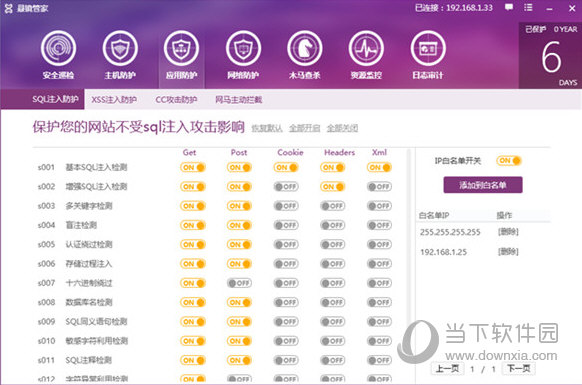Click the message bubble icon in title bar
Image resolution: width=582 pixels, height=385 pixels.
click(509, 7)
